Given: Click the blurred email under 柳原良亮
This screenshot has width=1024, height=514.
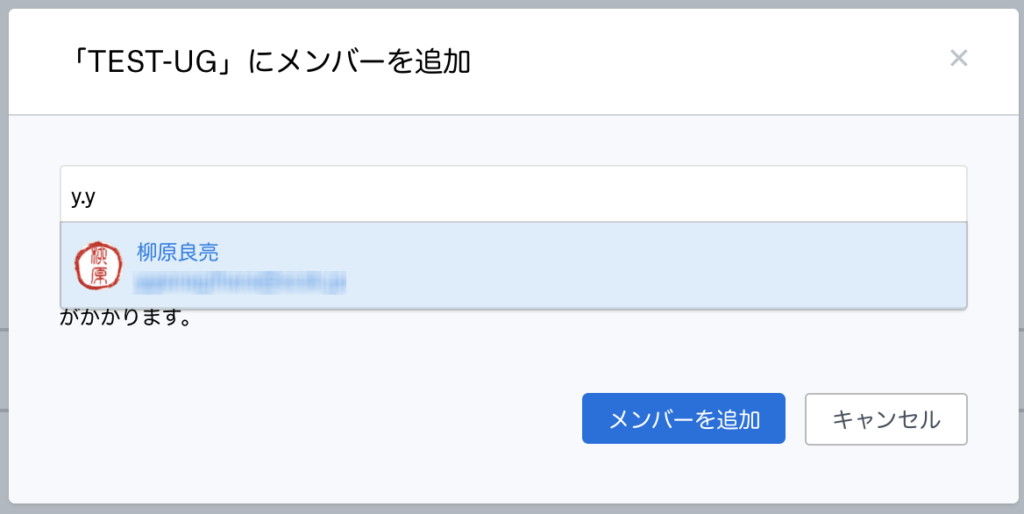Looking at the screenshot, I should 240,282.
